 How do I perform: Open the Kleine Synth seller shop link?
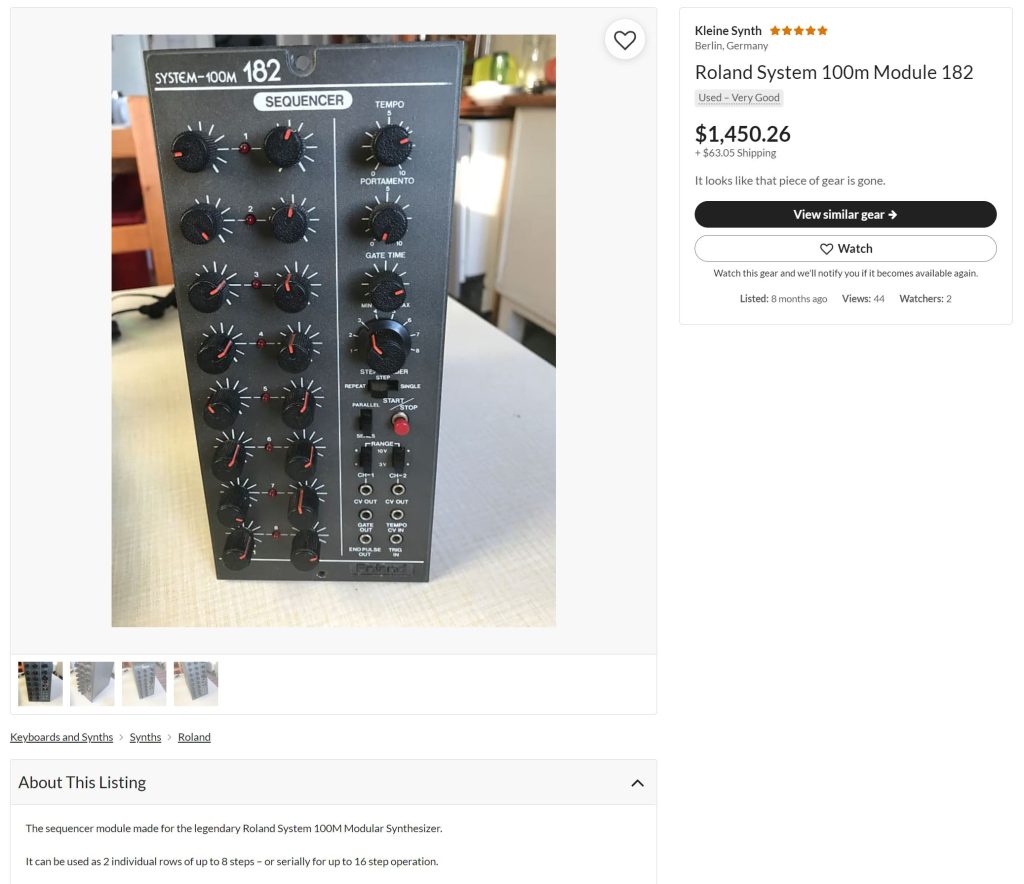click(728, 31)
